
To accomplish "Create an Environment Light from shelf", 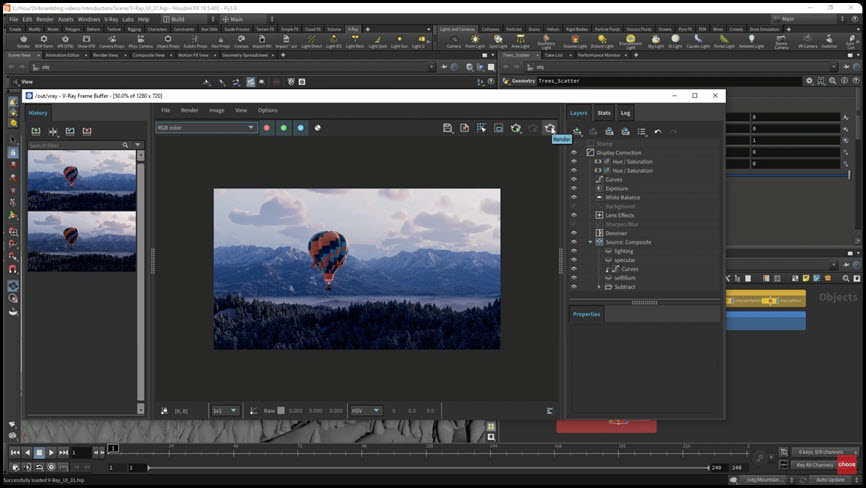I will [x=630, y=42].
